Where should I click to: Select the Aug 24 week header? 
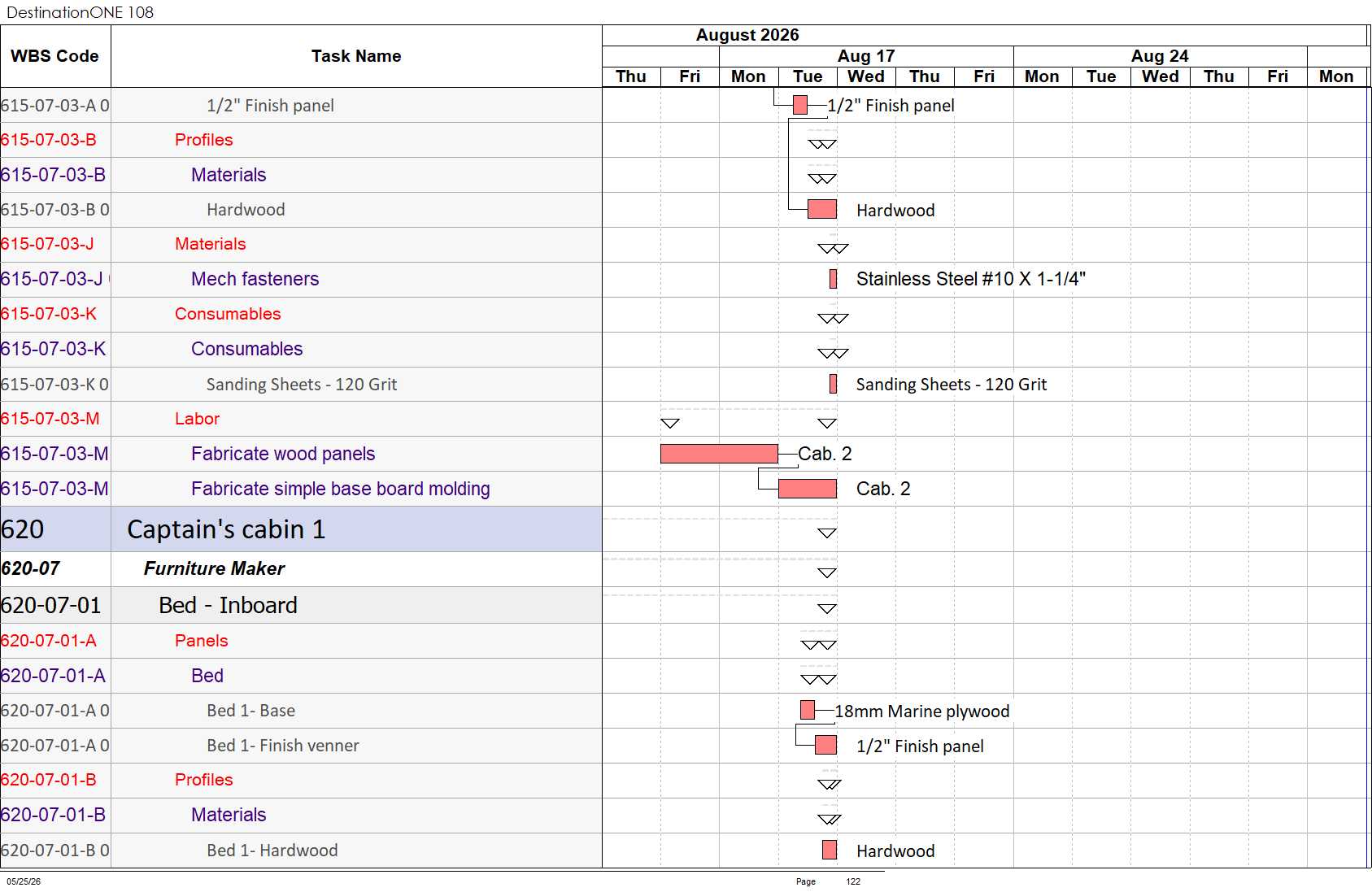[x=1160, y=56]
